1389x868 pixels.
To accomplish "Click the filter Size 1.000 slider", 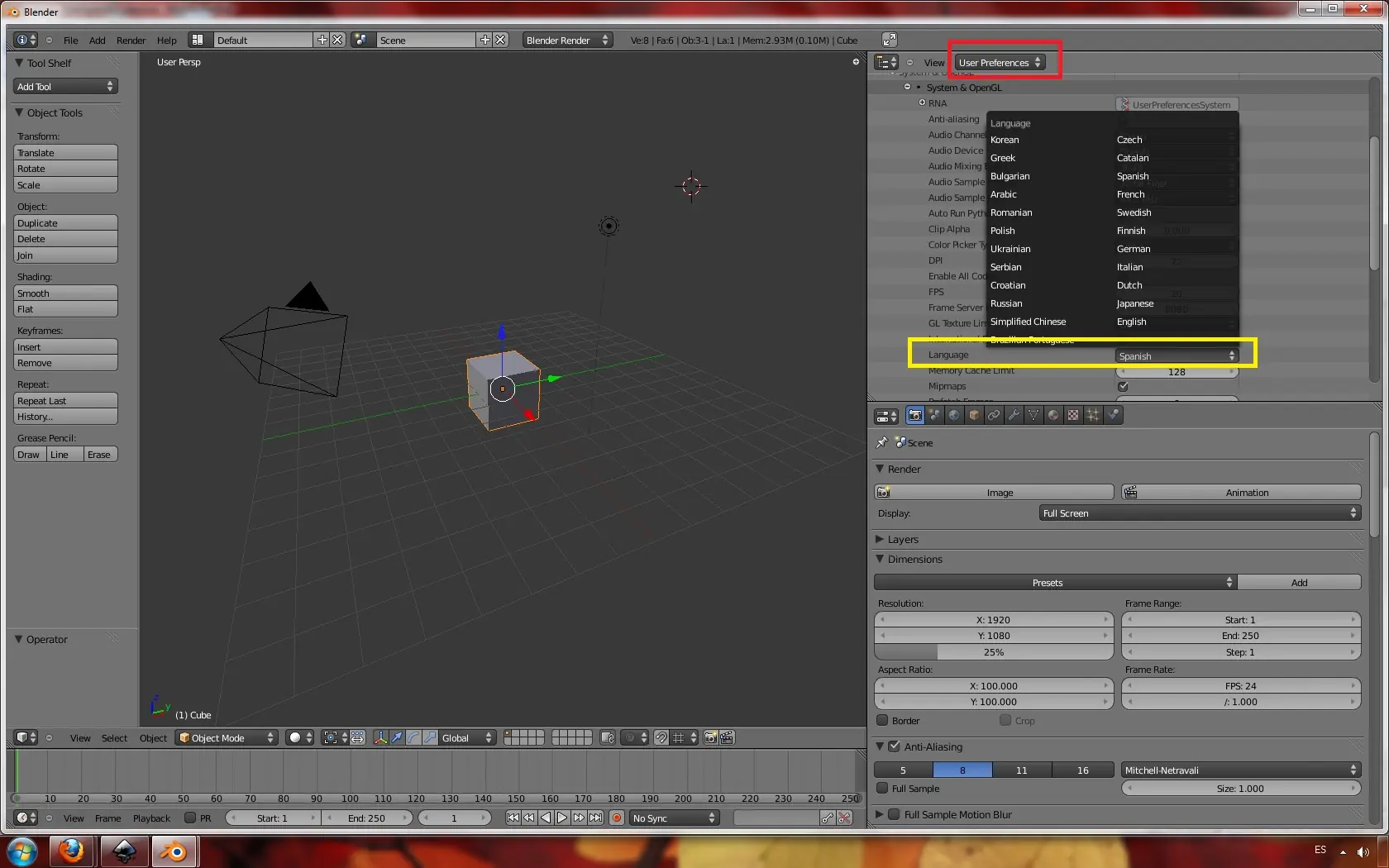I will tap(1241, 788).
